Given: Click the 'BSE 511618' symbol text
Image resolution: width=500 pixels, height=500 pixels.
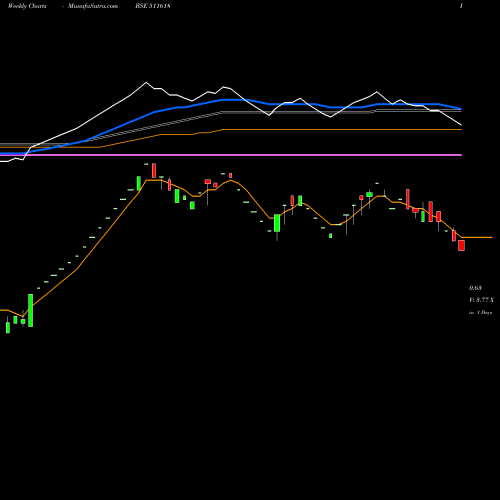Looking at the screenshot, I should click(153, 6).
